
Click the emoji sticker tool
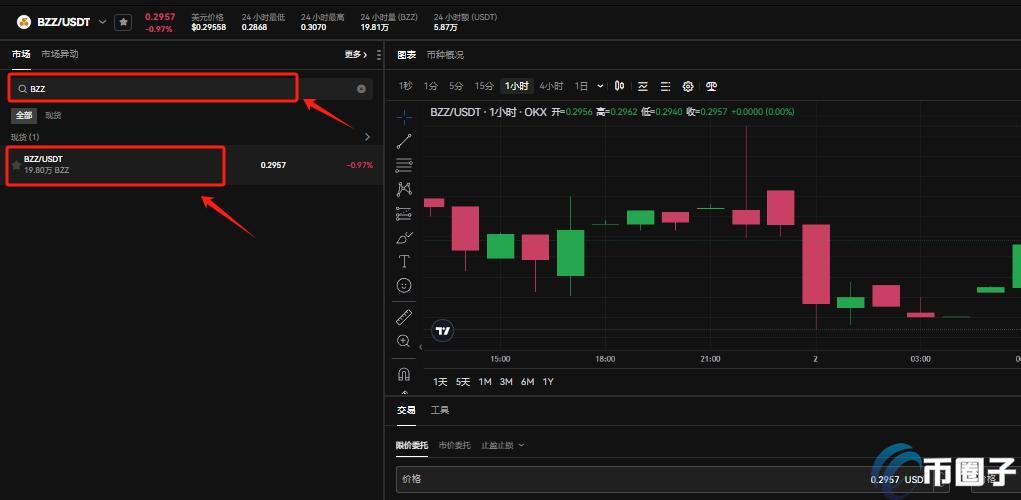404,286
